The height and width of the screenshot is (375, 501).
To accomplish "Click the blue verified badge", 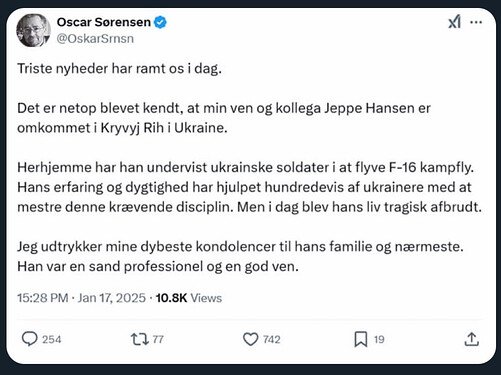I will [161, 22].
